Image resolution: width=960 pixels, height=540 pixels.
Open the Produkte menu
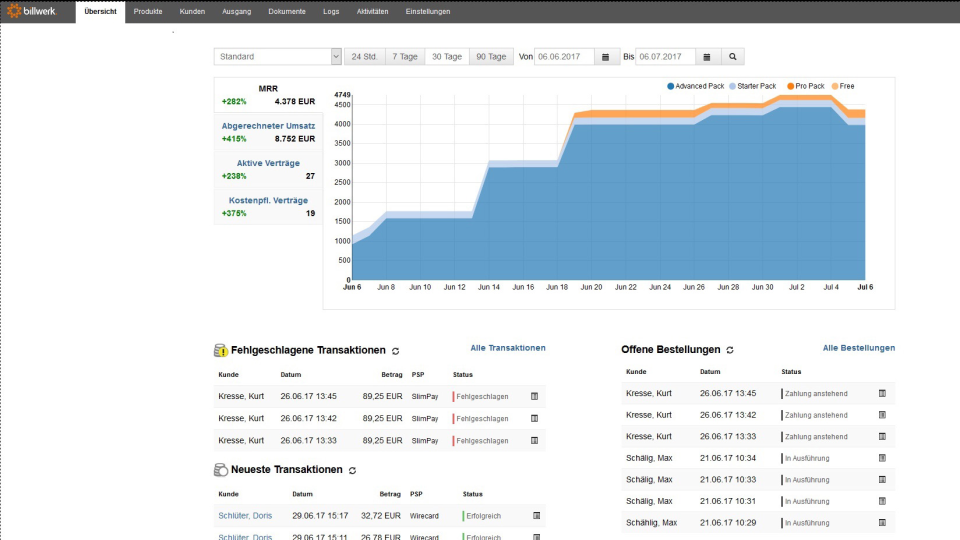tap(148, 12)
